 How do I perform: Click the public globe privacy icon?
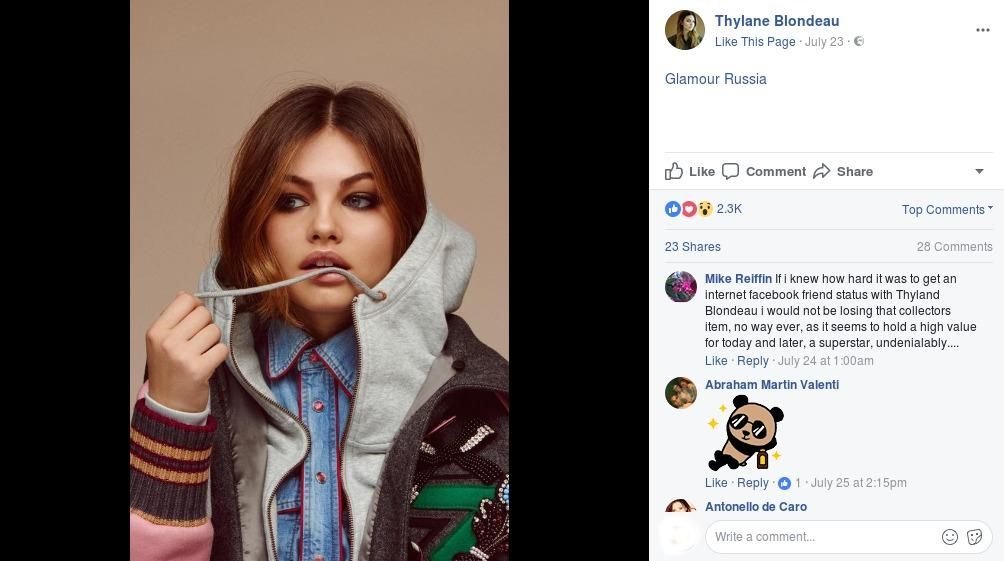pyautogui.click(x=859, y=42)
